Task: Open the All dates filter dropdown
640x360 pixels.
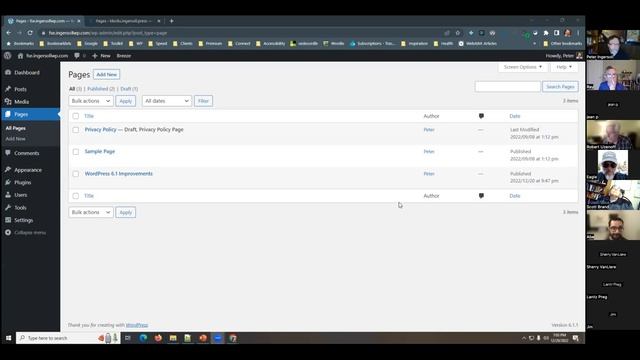Action: (167, 101)
